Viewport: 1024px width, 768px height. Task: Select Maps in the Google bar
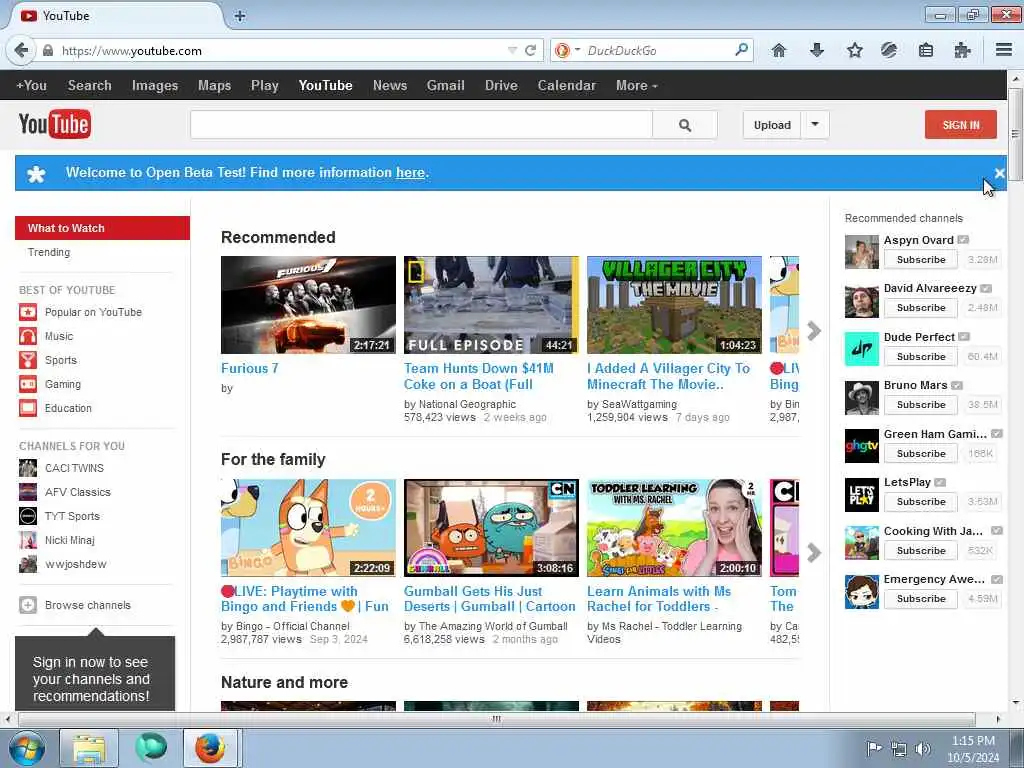pos(214,86)
